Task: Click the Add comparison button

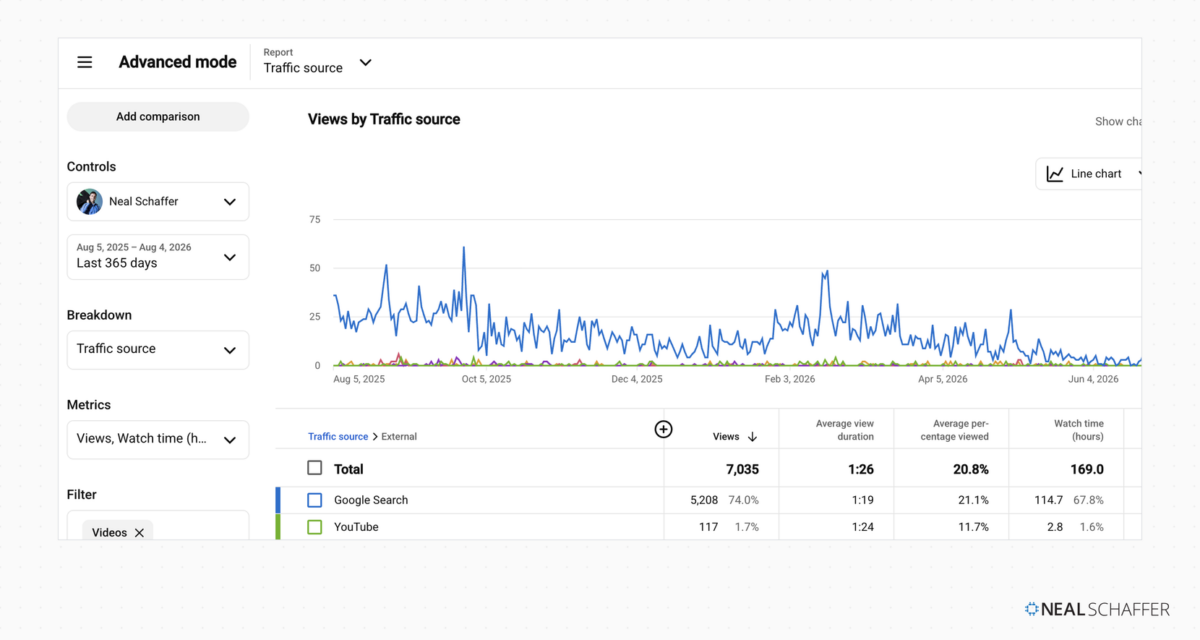Action: point(158,117)
